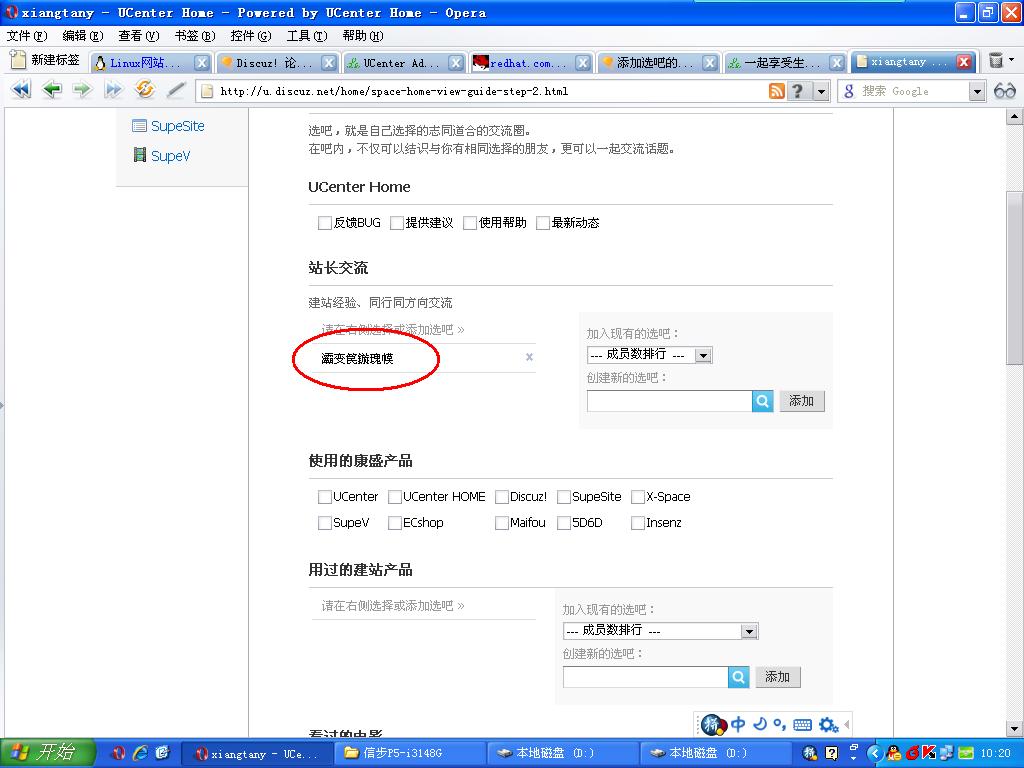Check the 最新动态 checkbox

tap(543, 223)
